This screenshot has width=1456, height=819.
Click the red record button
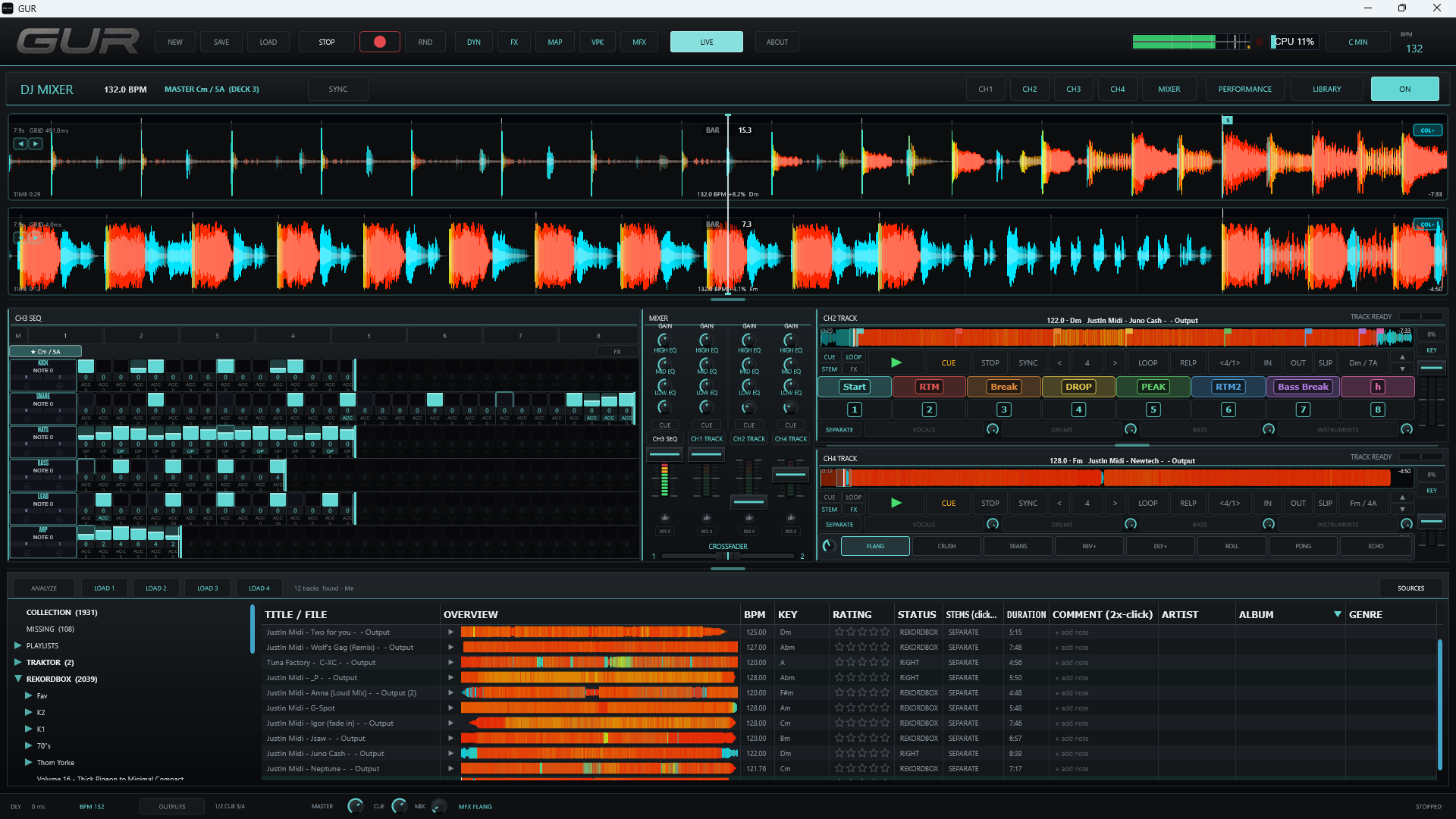point(380,42)
